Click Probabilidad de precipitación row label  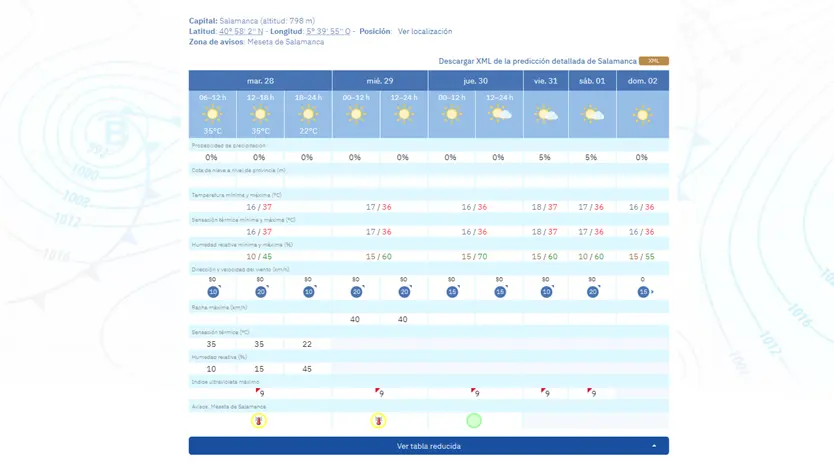229,145
